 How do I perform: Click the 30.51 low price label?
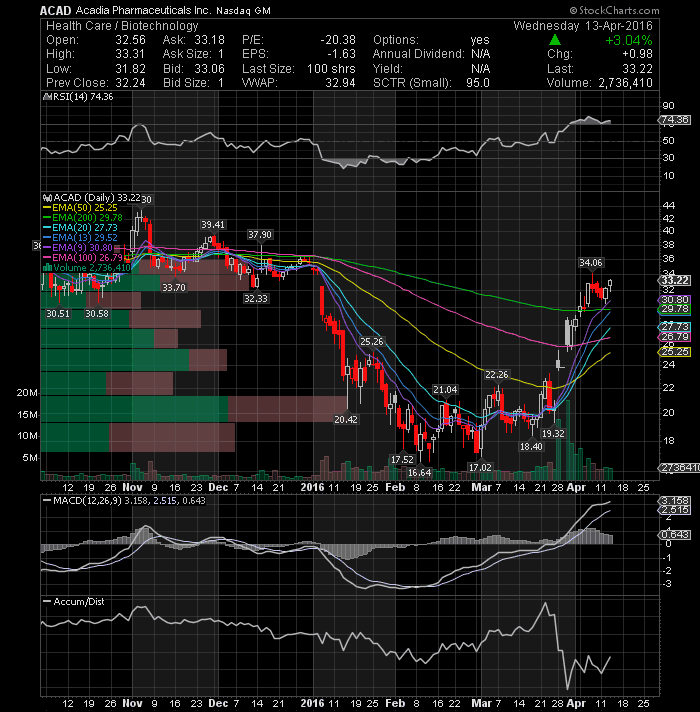click(x=58, y=314)
